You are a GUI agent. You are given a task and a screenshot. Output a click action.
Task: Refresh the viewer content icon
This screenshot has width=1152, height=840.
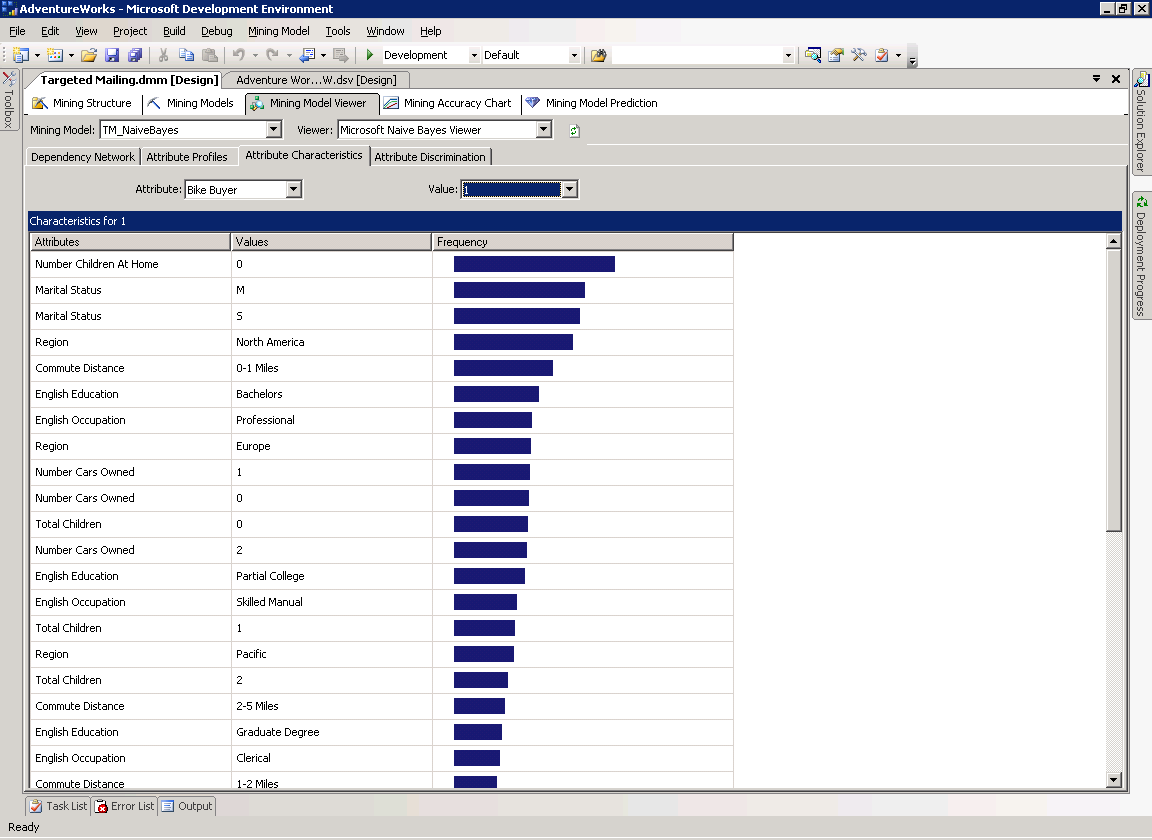tap(575, 131)
